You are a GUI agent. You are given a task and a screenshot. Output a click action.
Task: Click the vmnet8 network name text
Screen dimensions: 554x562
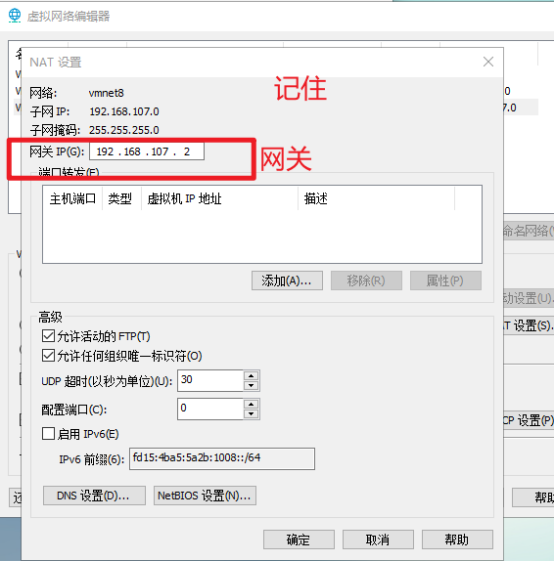tap(106, 93)
